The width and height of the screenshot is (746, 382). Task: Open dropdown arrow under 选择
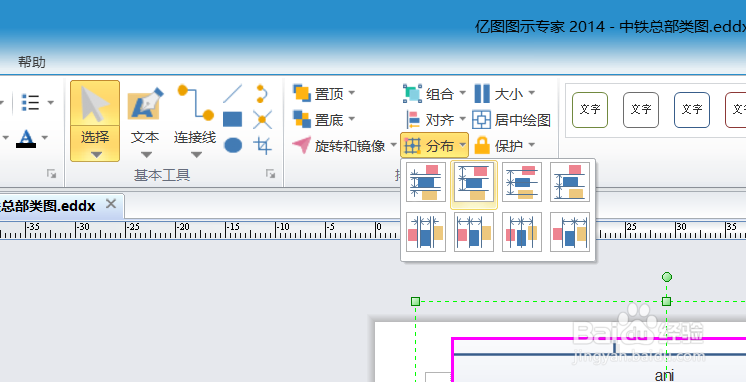pyautogui.click(x=96, y=155)
